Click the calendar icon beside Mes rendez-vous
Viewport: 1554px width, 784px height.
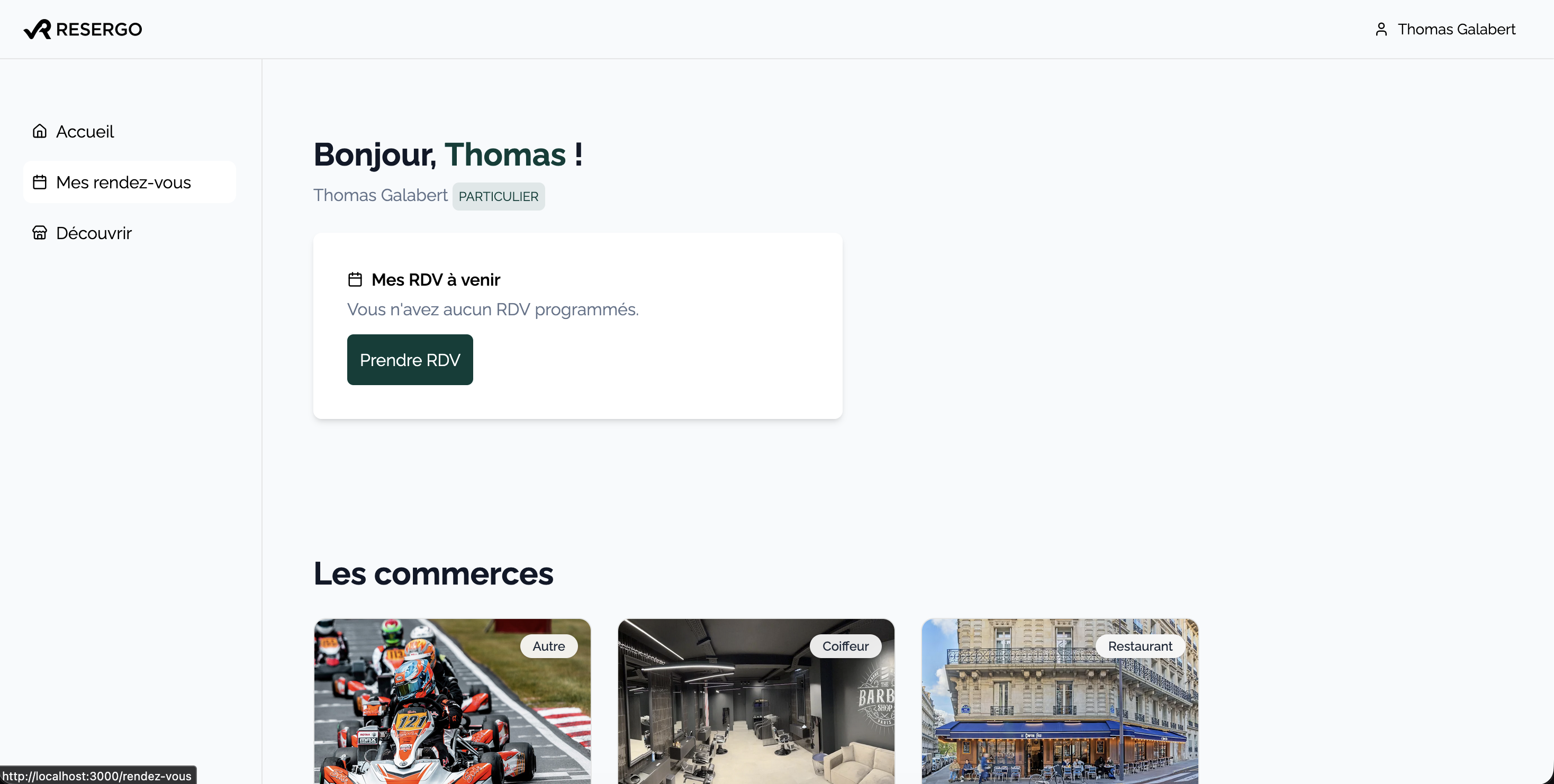(x=40, y=182)
